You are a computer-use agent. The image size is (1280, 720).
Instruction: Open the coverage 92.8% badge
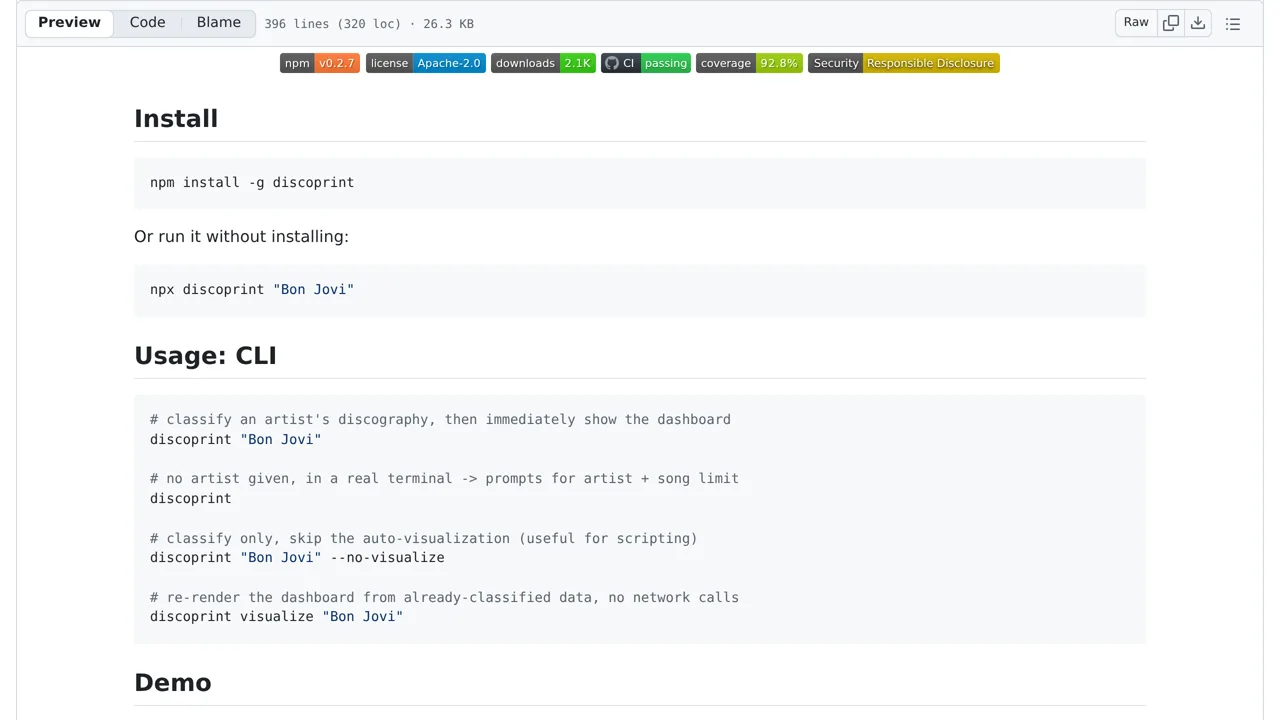[749, 63]
